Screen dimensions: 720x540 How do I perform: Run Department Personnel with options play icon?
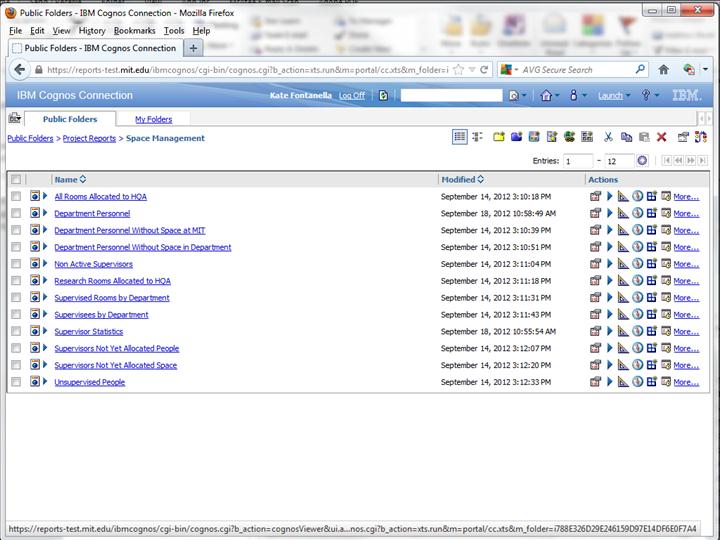click(609, 214)
